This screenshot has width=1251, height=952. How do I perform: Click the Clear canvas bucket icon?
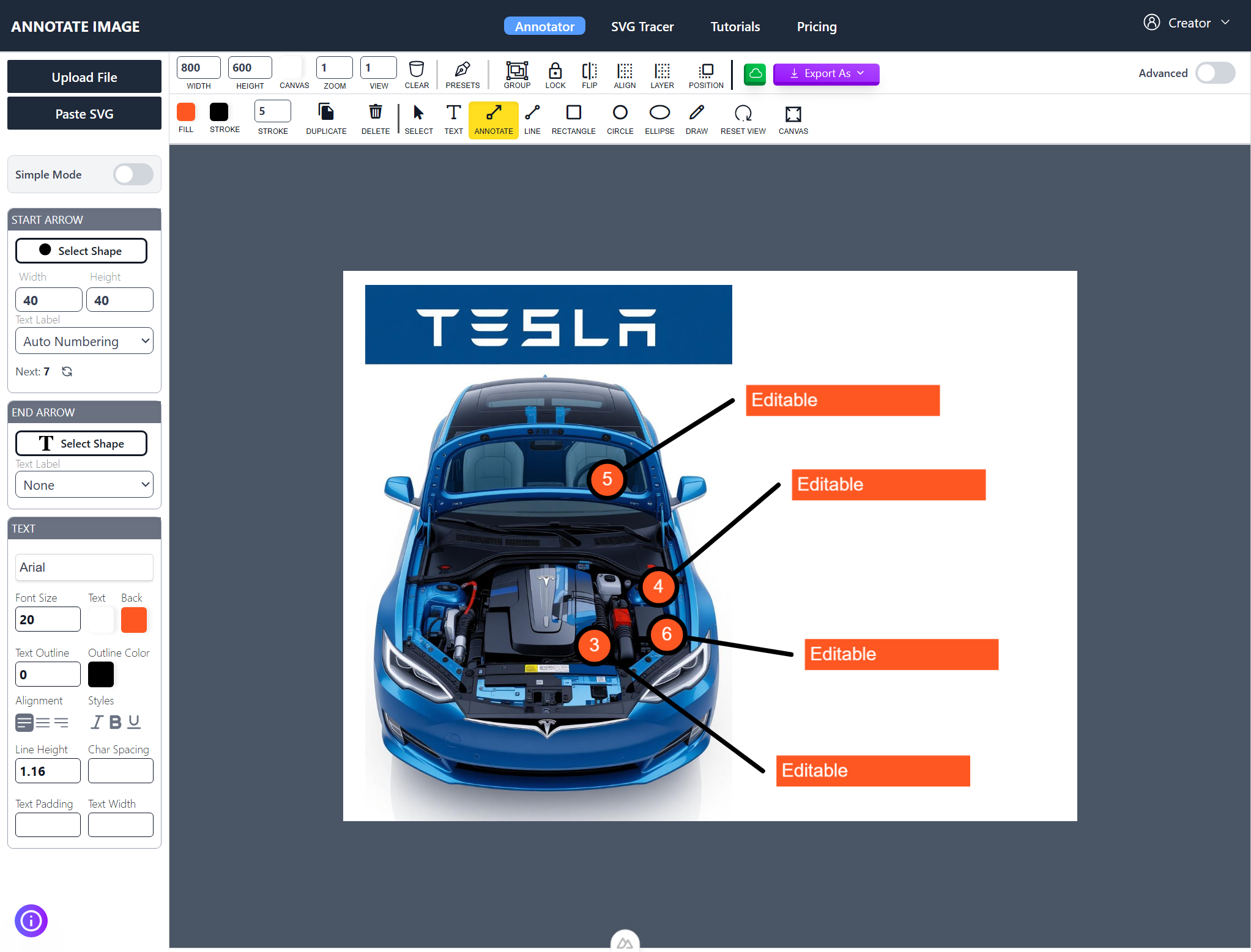click(417, 68)
